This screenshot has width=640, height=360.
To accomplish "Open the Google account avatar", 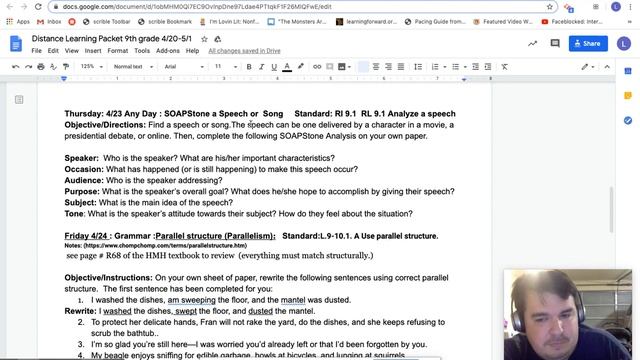I will pyautogui.click(x=624, y=43).
